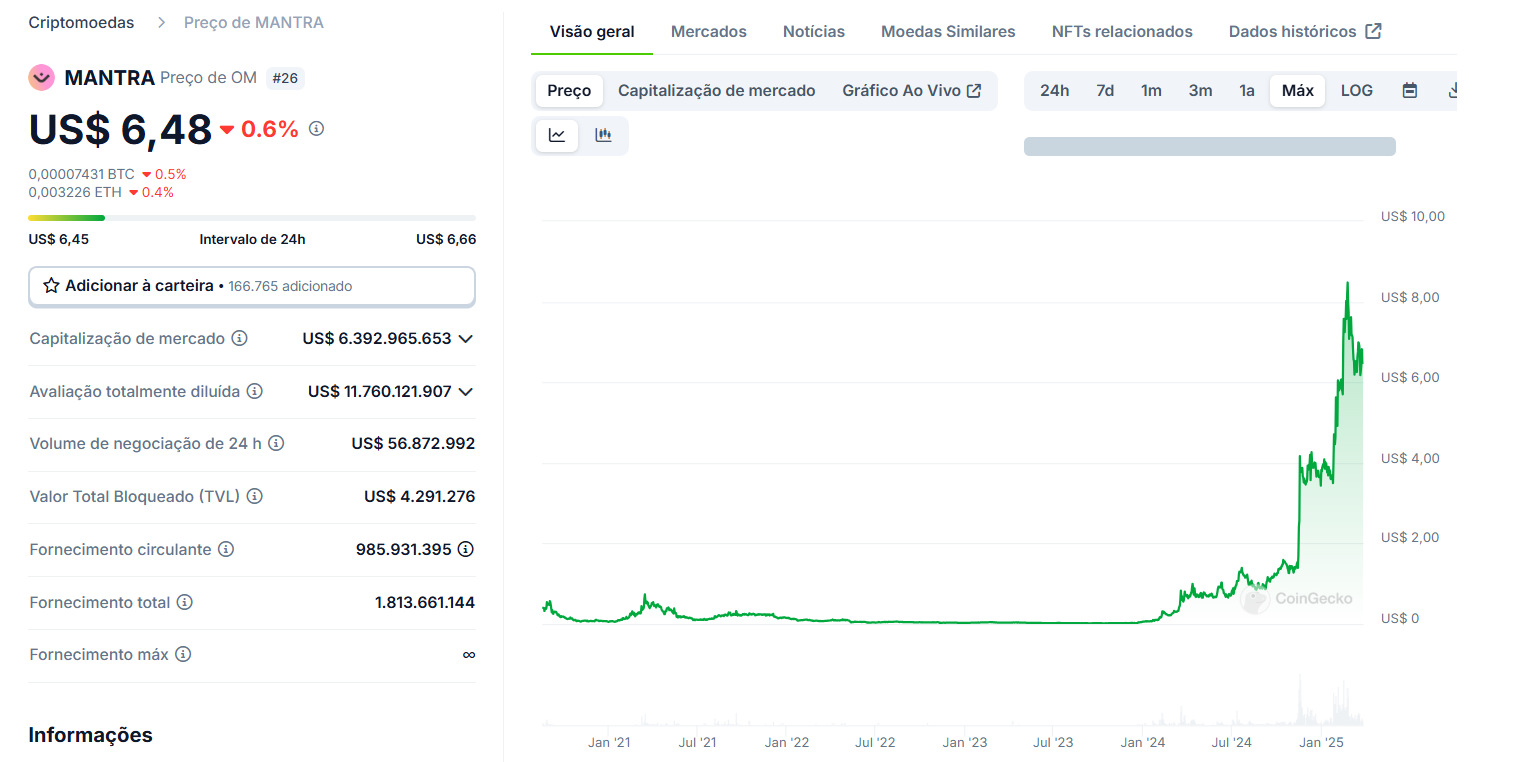Click the 1.813.661.144 total supply value
This screenshot has height=762, width=1516.
425,602
